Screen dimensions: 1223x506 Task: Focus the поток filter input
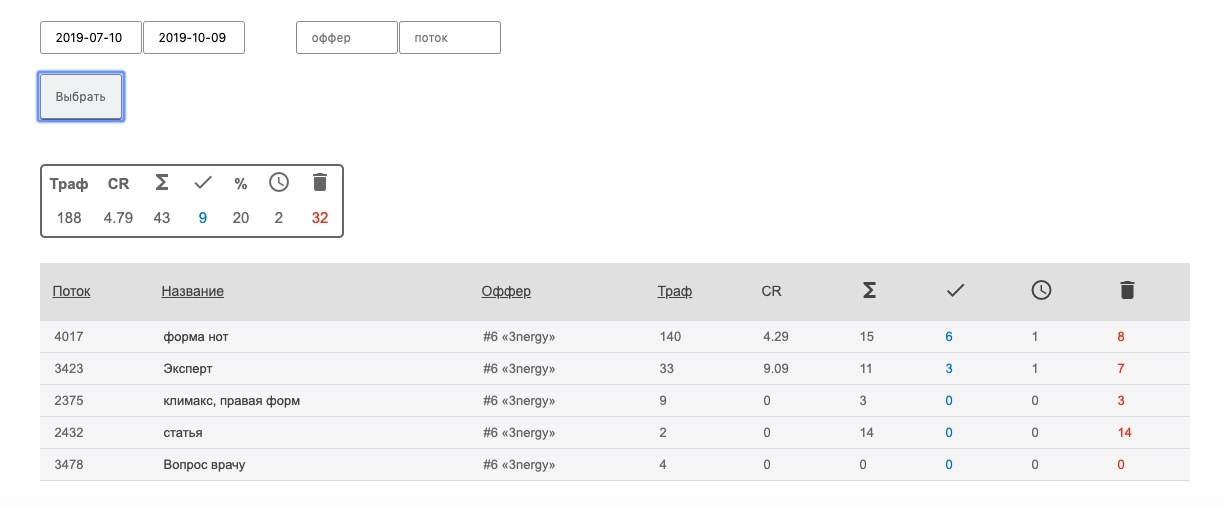pos(449,38)
